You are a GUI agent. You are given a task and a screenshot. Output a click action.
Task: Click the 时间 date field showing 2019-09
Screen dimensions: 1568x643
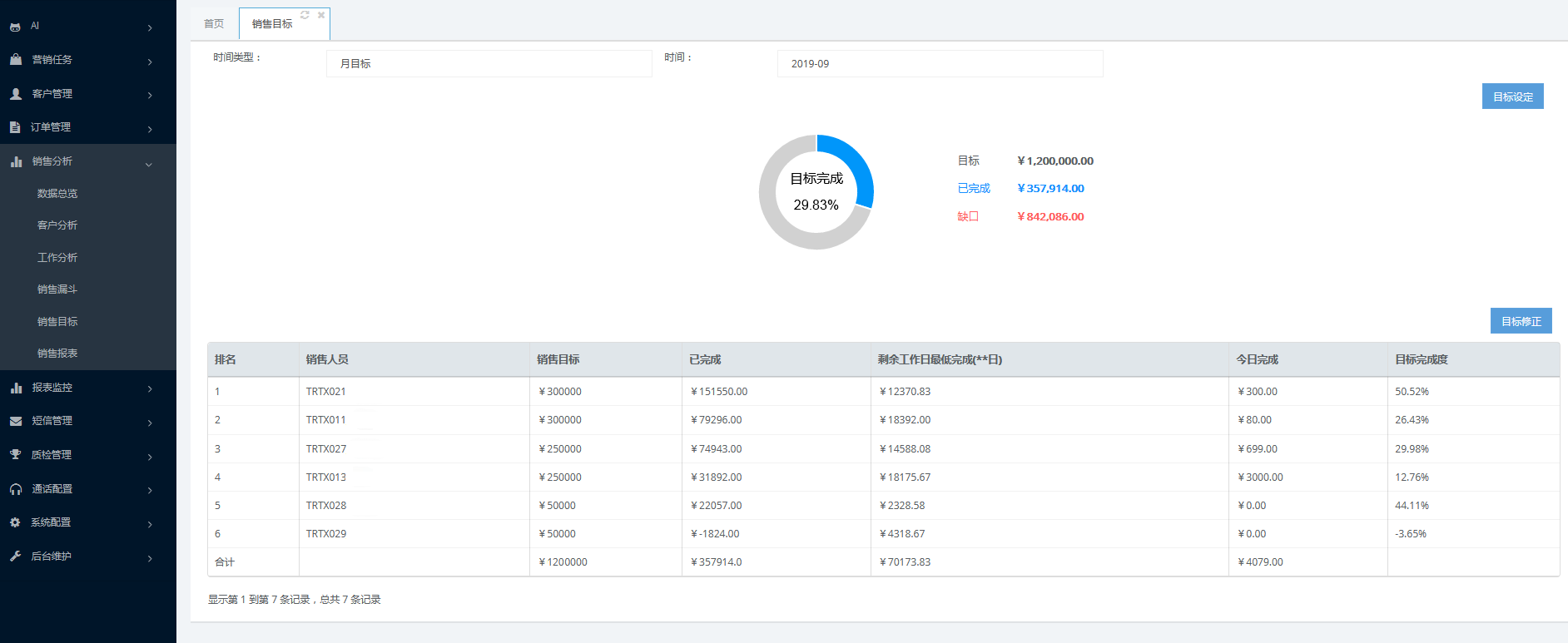(x=940, y=64)
